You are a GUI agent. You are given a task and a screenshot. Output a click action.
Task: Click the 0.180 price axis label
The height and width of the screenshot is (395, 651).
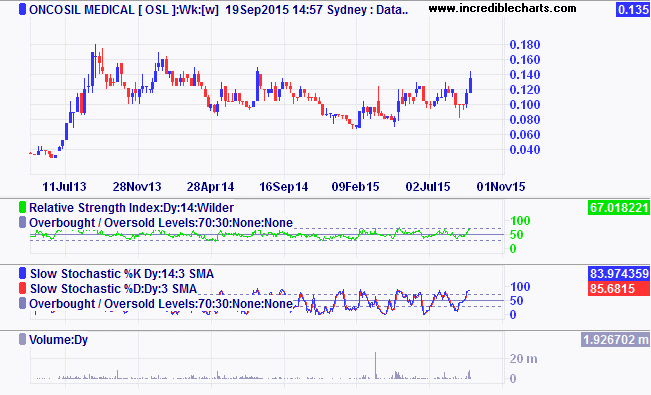525,45
